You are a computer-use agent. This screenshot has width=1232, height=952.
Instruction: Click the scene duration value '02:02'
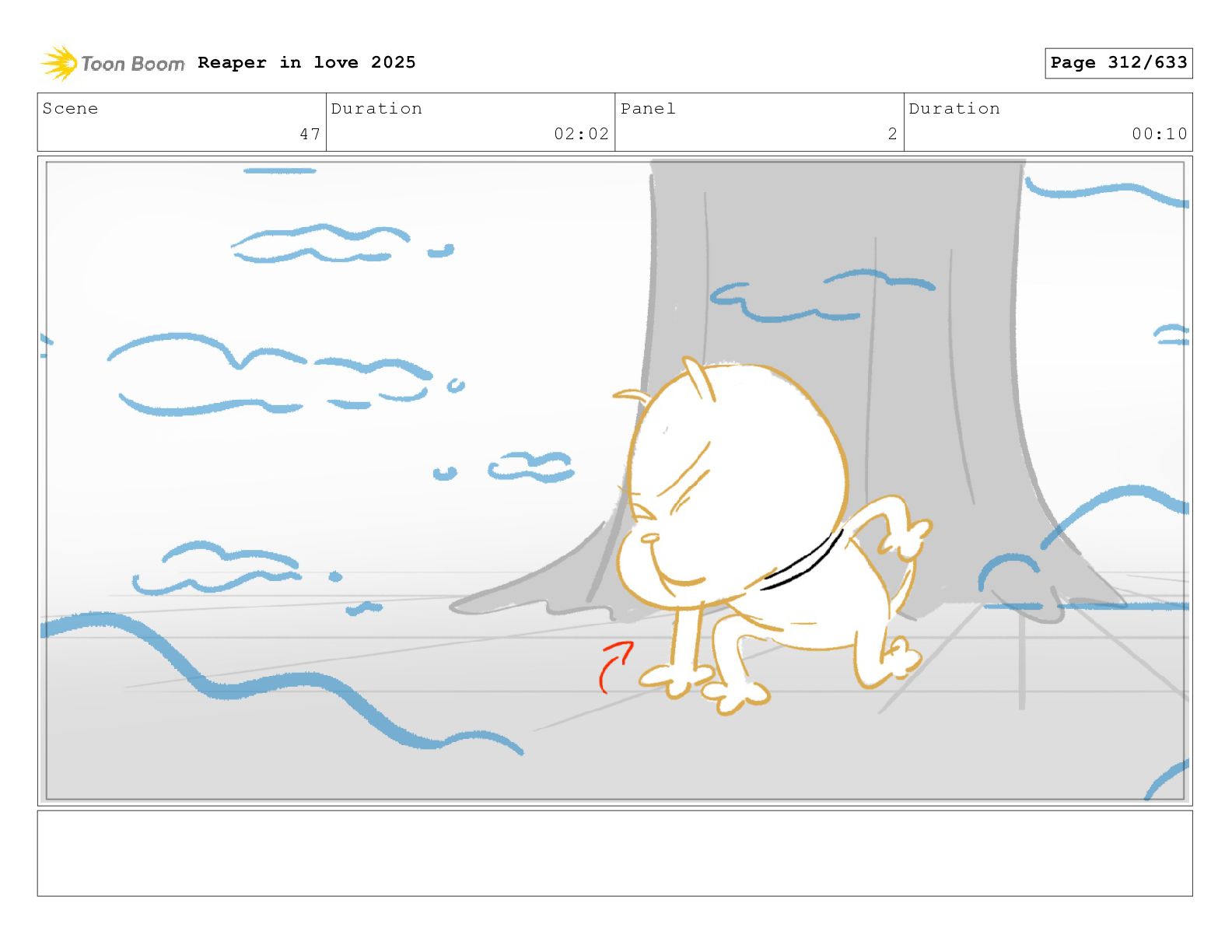(581, 134)
